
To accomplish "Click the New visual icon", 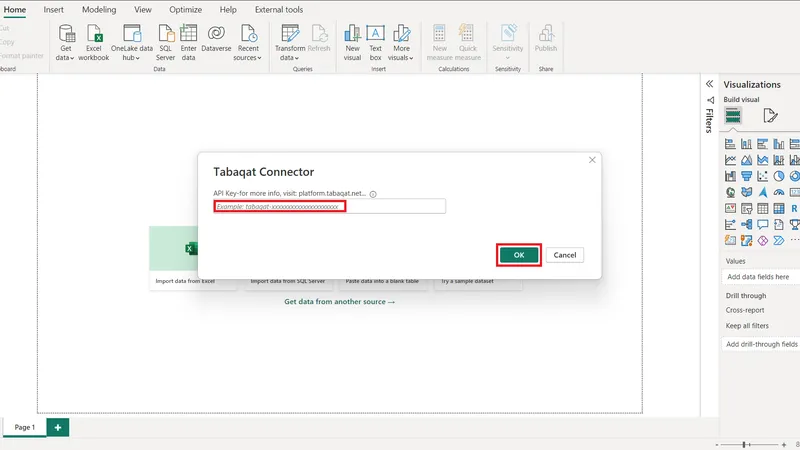I will point(352,34).
